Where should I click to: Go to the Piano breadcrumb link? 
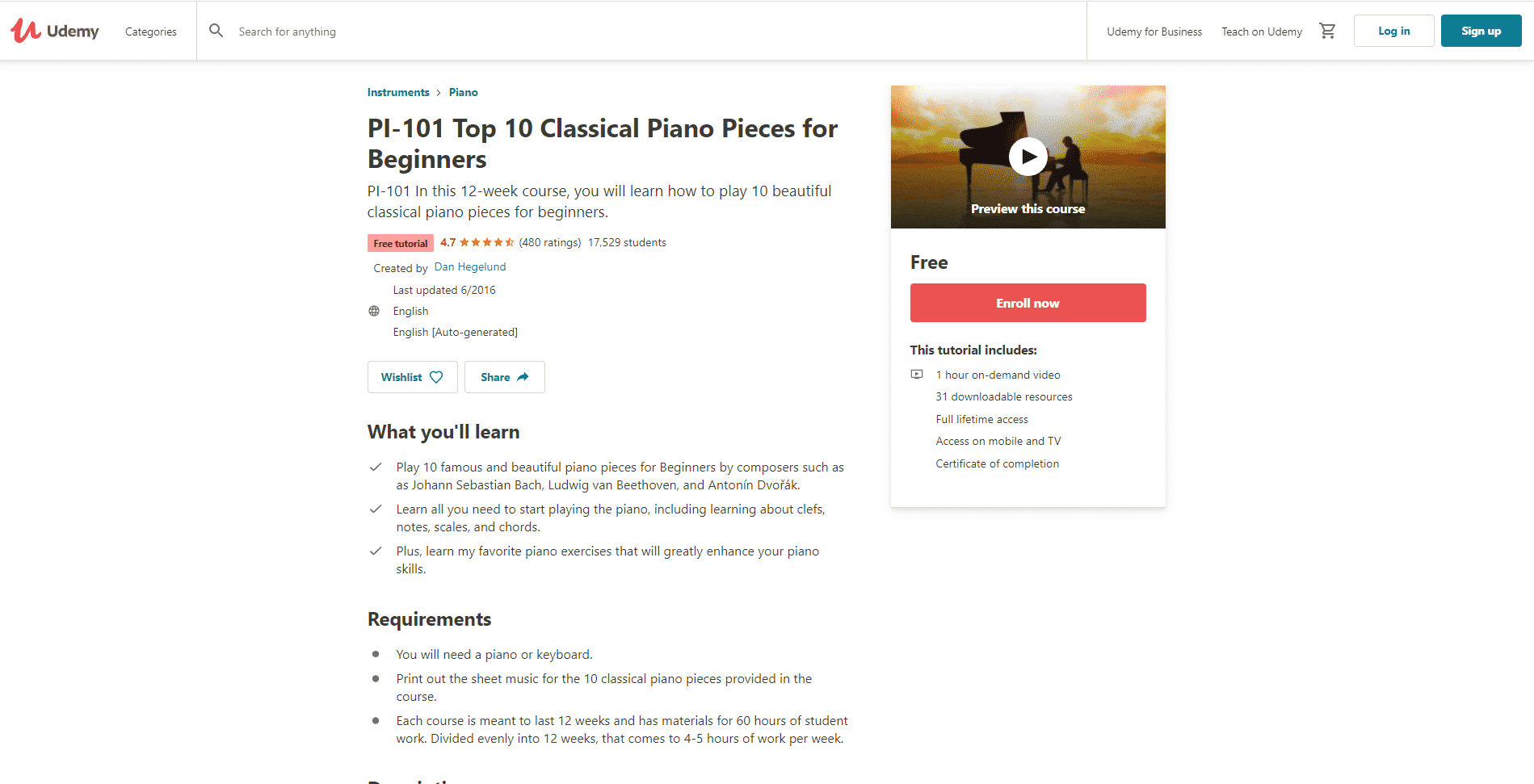463,92
